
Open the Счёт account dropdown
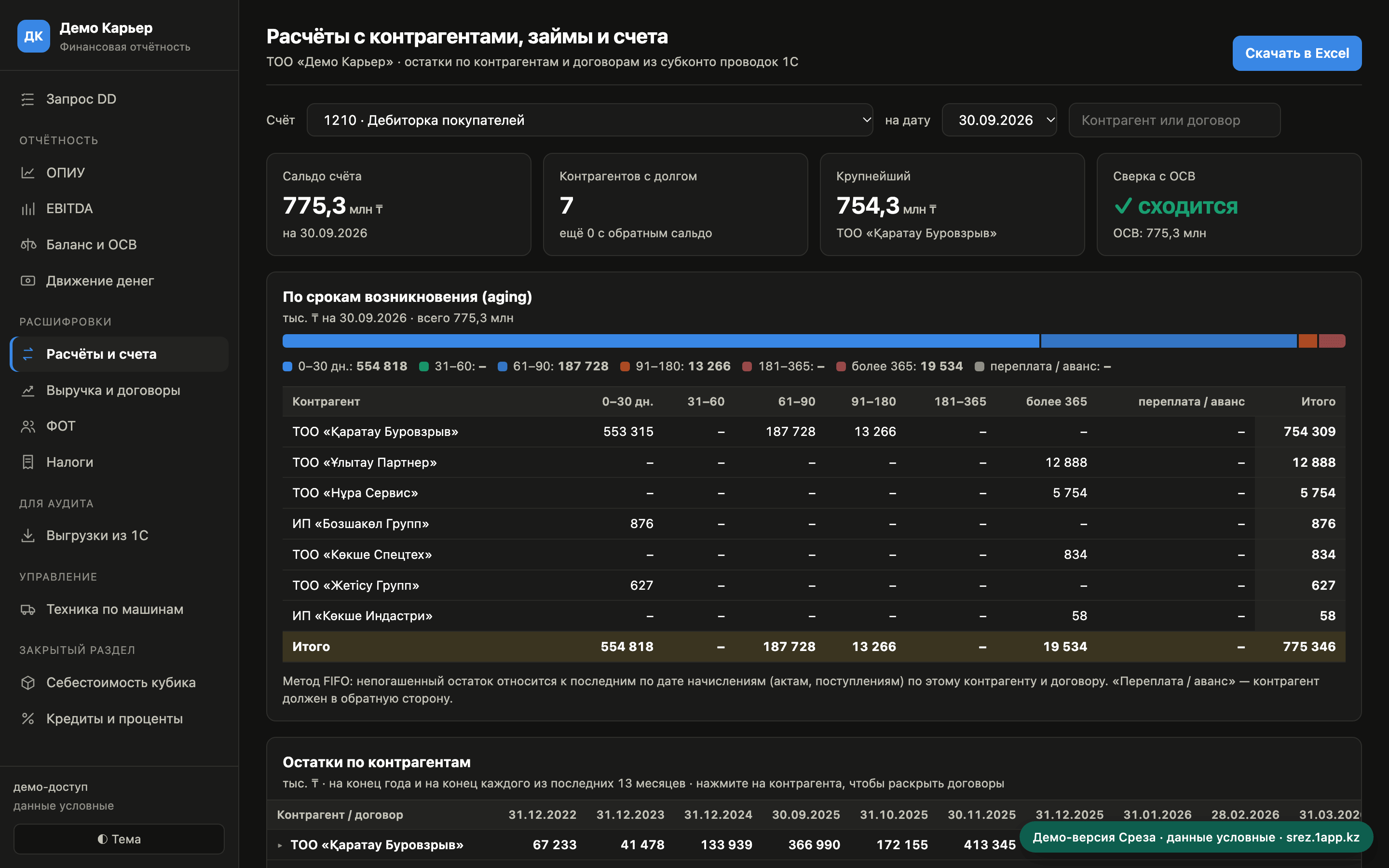[x=589, y=120]
